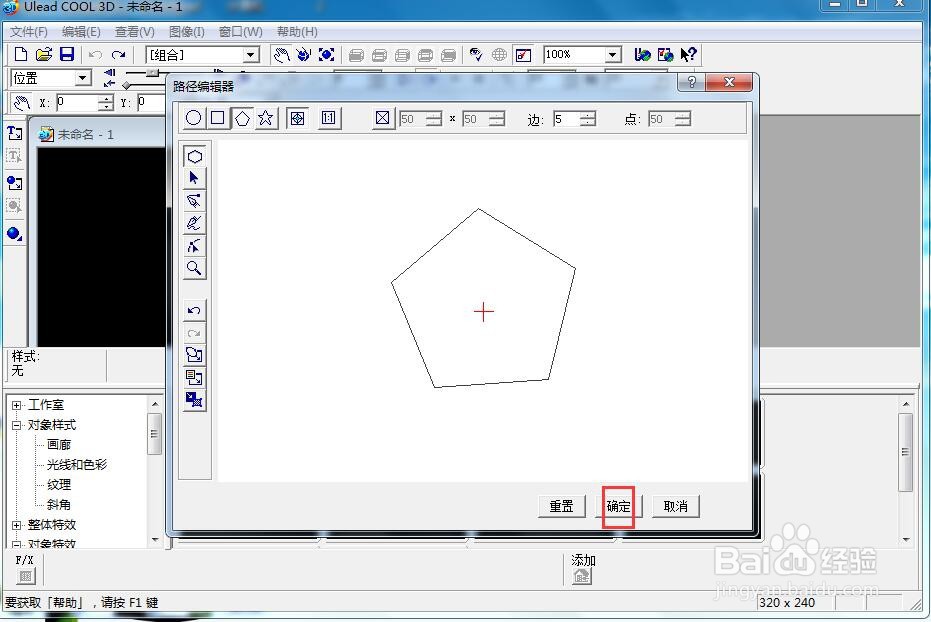Click the 边 sides value field
The width and height of the screenshot is (931, 622).
click(566, 119)
